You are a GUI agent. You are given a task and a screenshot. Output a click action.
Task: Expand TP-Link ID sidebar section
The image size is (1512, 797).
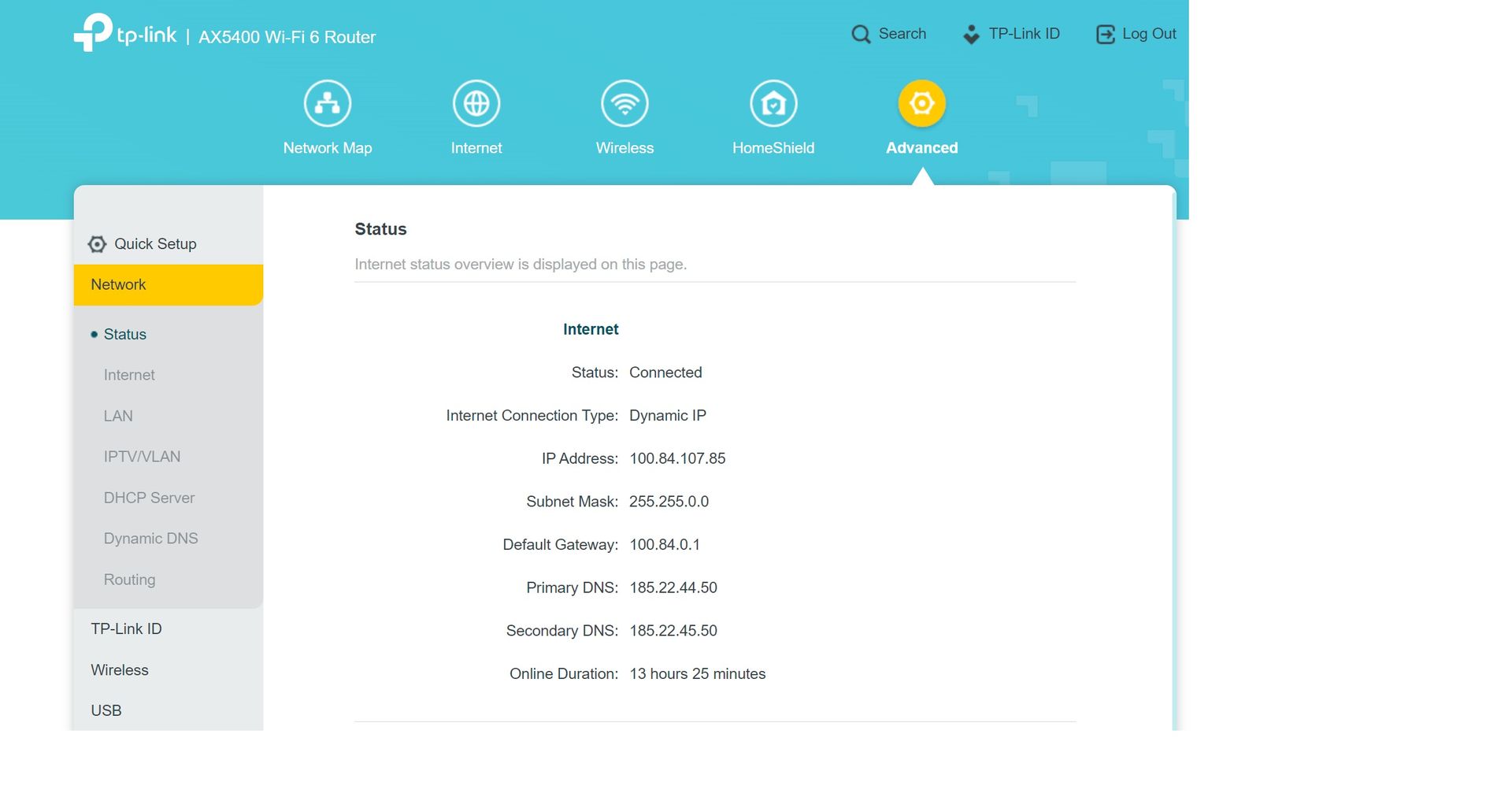pos(126,629)
